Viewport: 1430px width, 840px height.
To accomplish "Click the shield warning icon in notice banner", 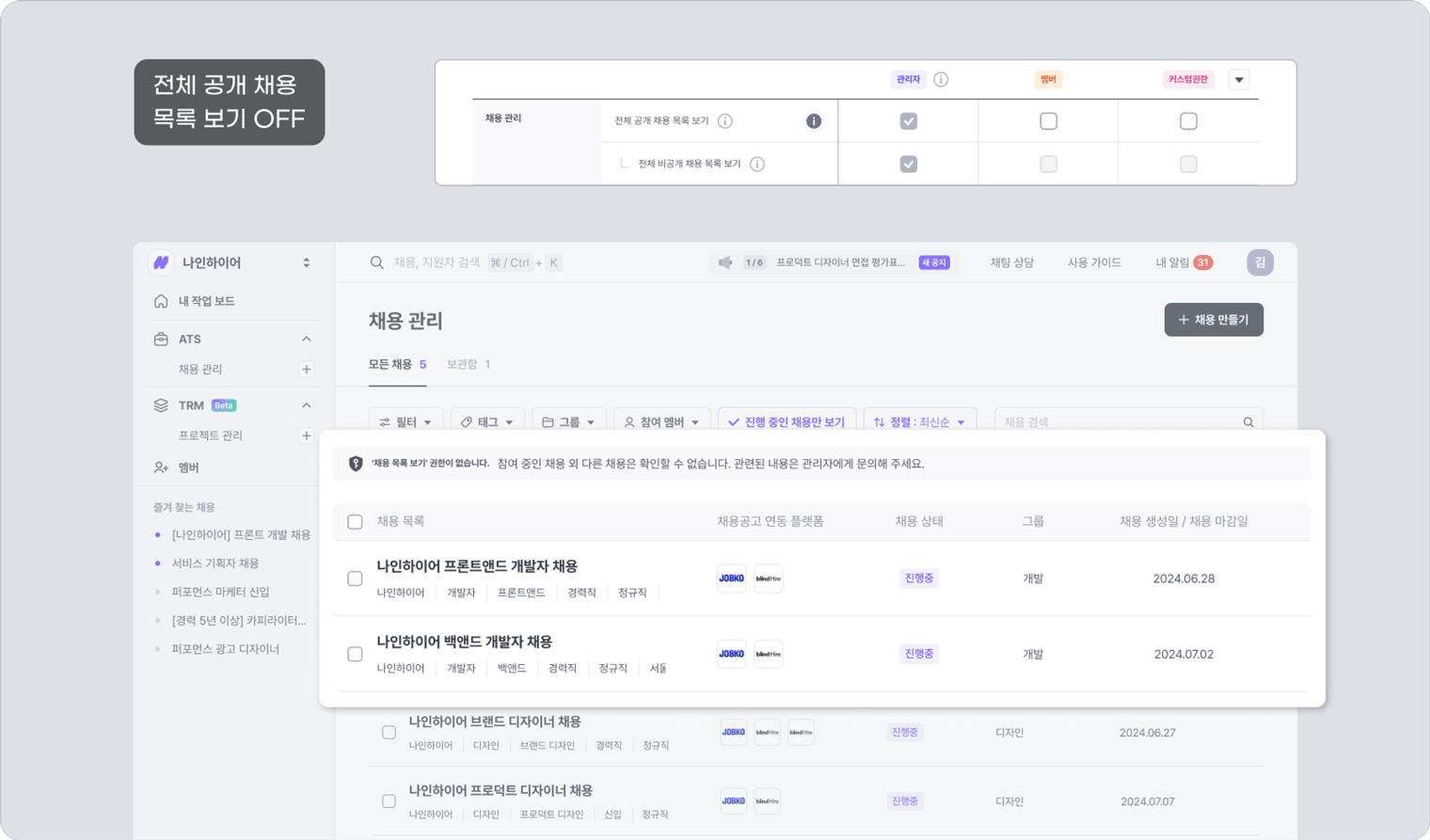I will pyautogui.click(x=356, y=464).
